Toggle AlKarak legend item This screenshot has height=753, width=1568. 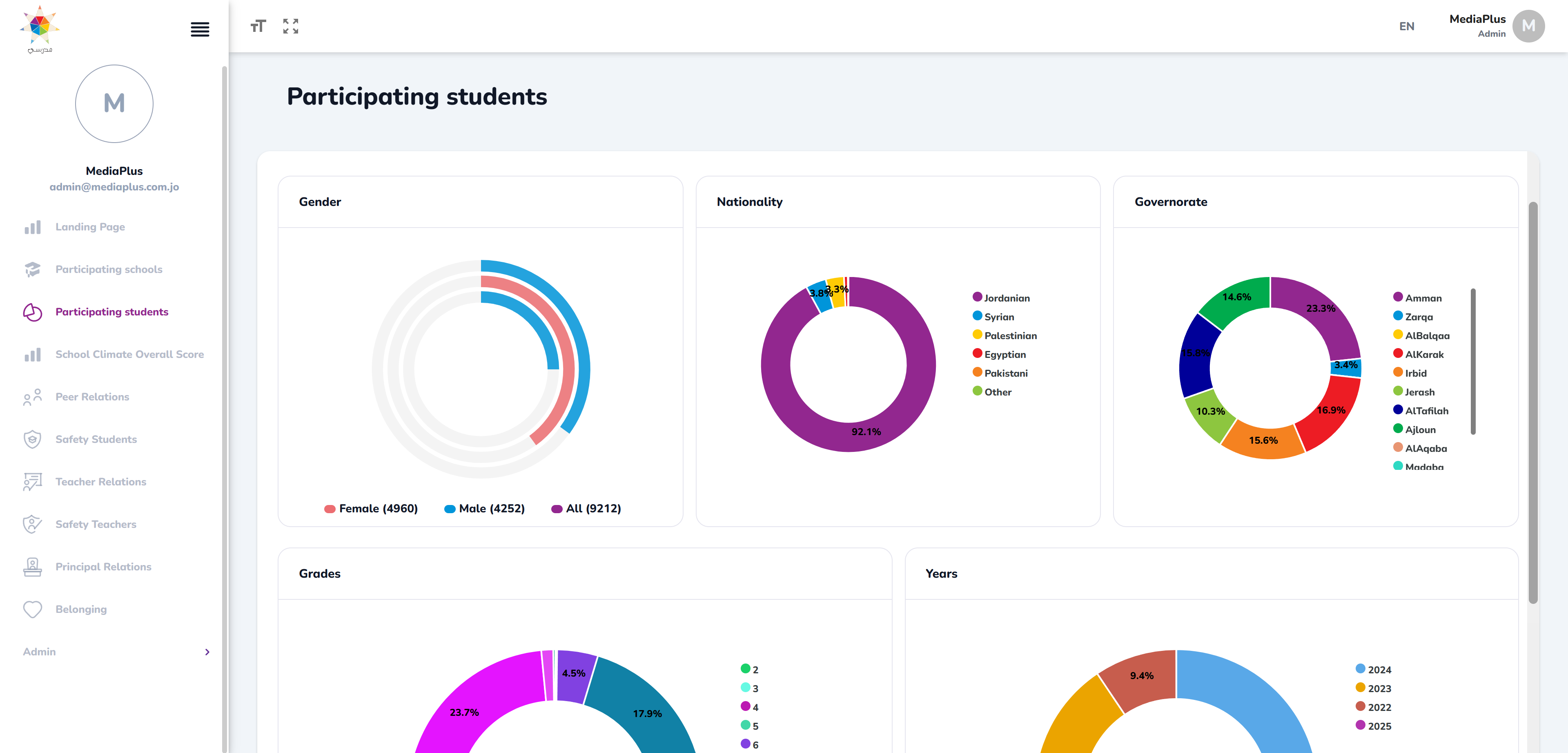point(1418,355)
